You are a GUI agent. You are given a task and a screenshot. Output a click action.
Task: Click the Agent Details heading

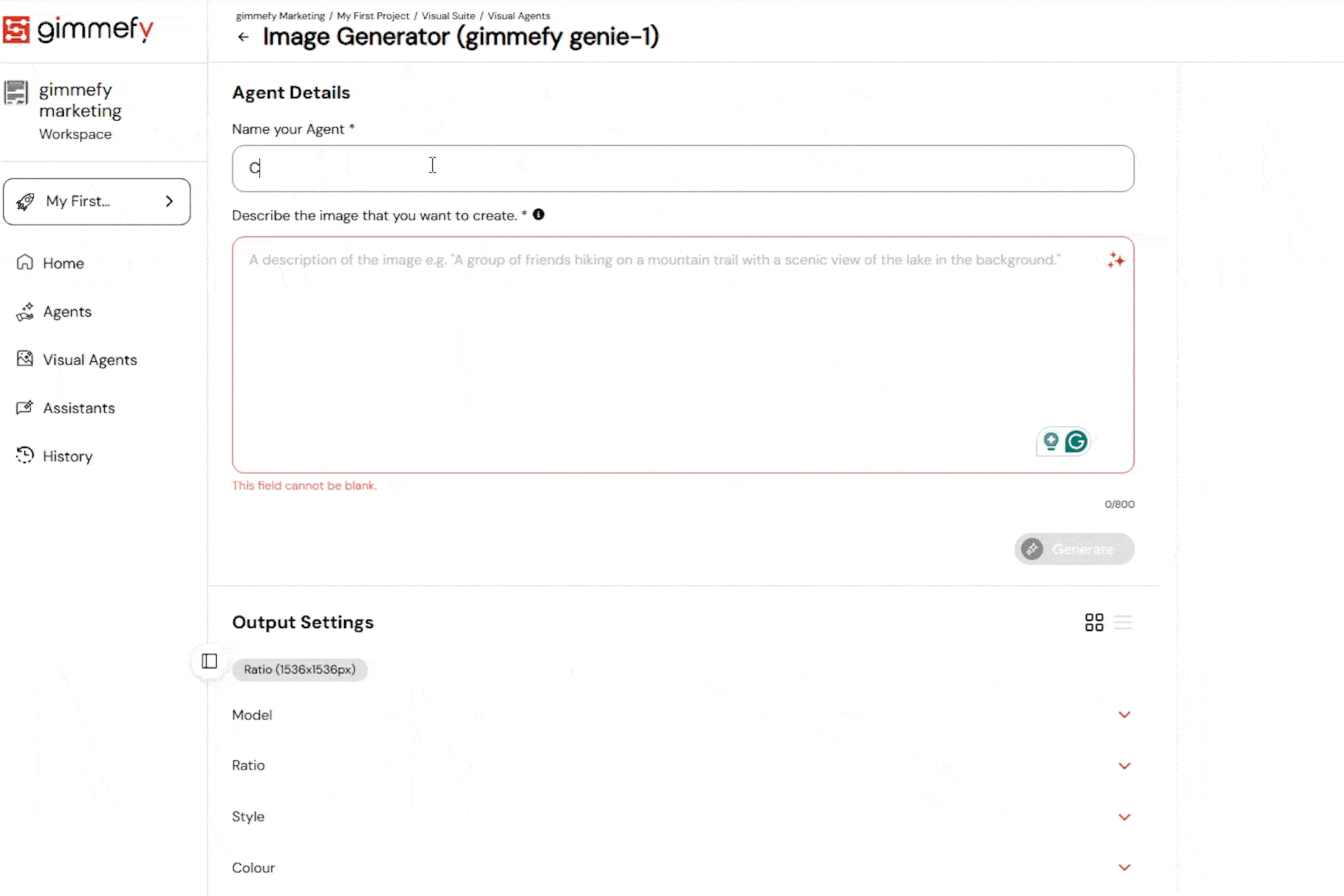[x=291, y=93]
